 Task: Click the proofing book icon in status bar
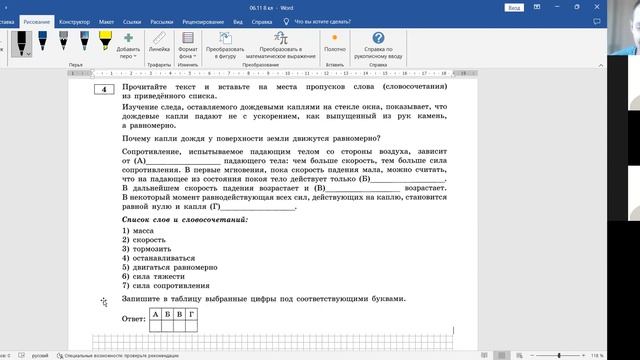22,356
